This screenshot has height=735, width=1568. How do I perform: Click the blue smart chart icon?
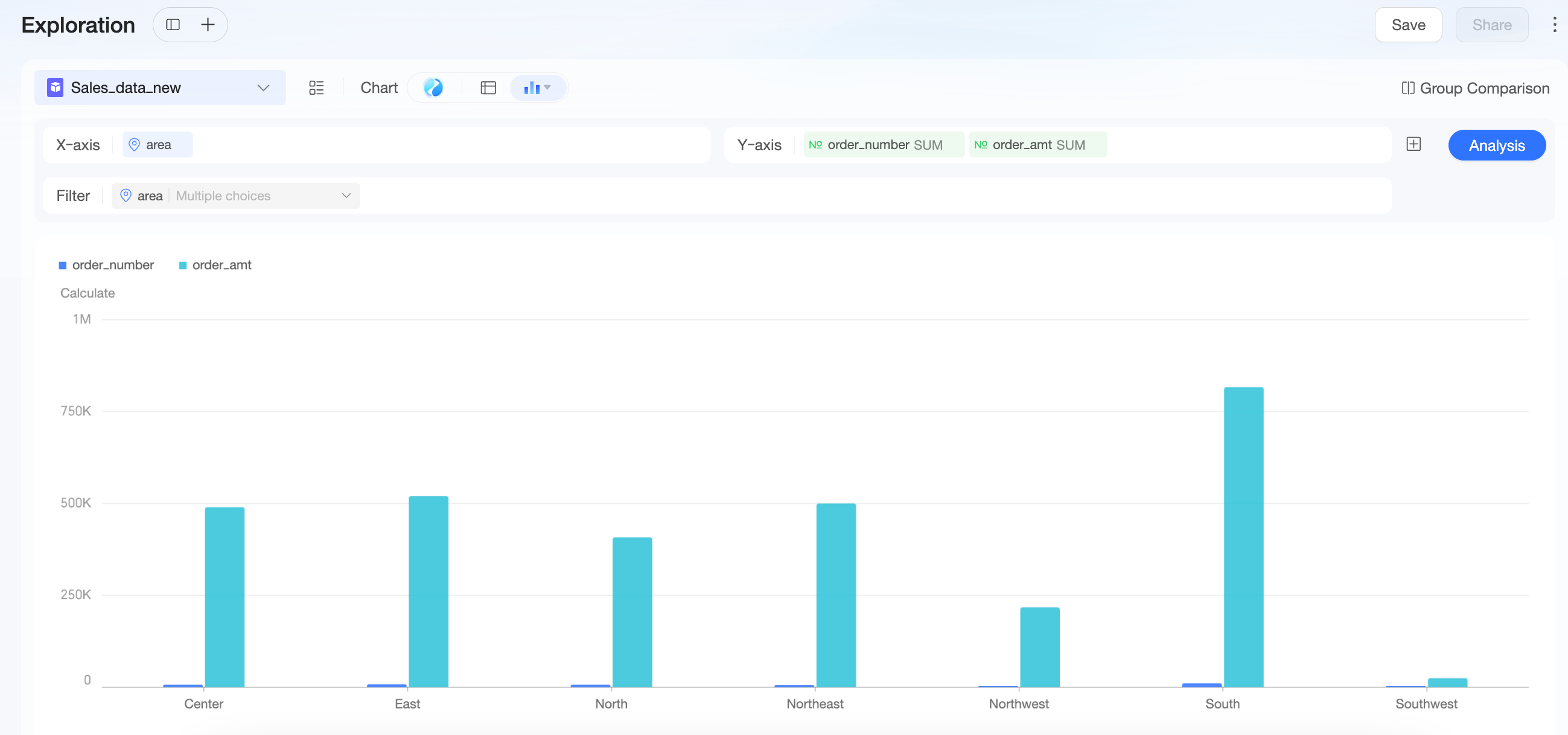pyautogui.click(x=433, y=87)
